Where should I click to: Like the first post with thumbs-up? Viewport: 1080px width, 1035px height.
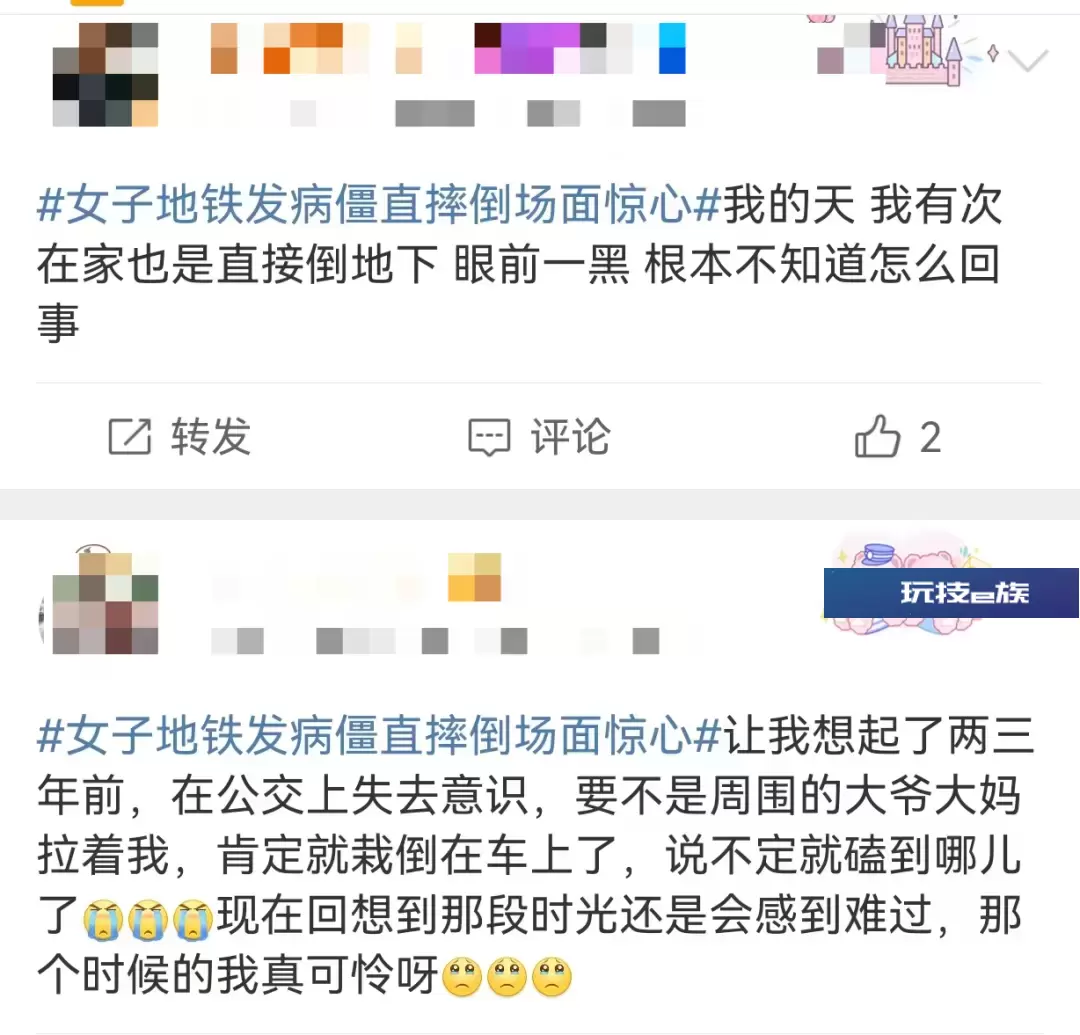point(877,436)
